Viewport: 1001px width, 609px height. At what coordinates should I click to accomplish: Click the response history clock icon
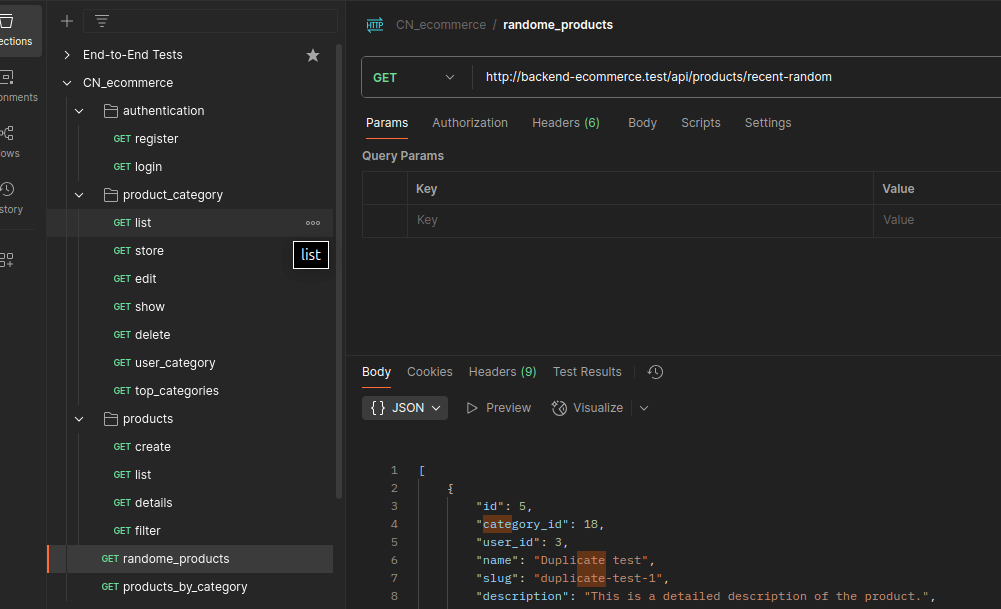655,372
